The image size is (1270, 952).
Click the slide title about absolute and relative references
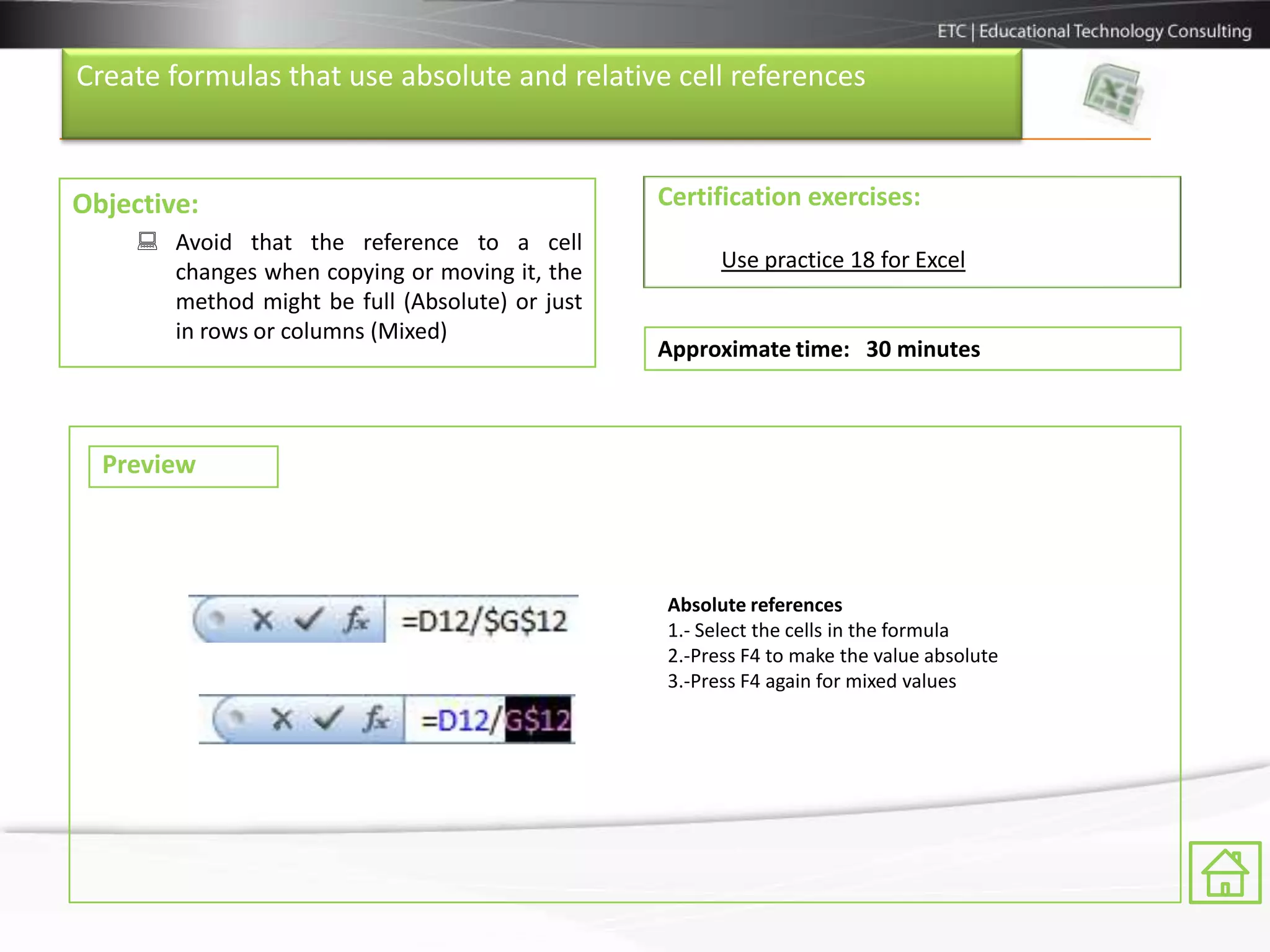coord(471,76)
